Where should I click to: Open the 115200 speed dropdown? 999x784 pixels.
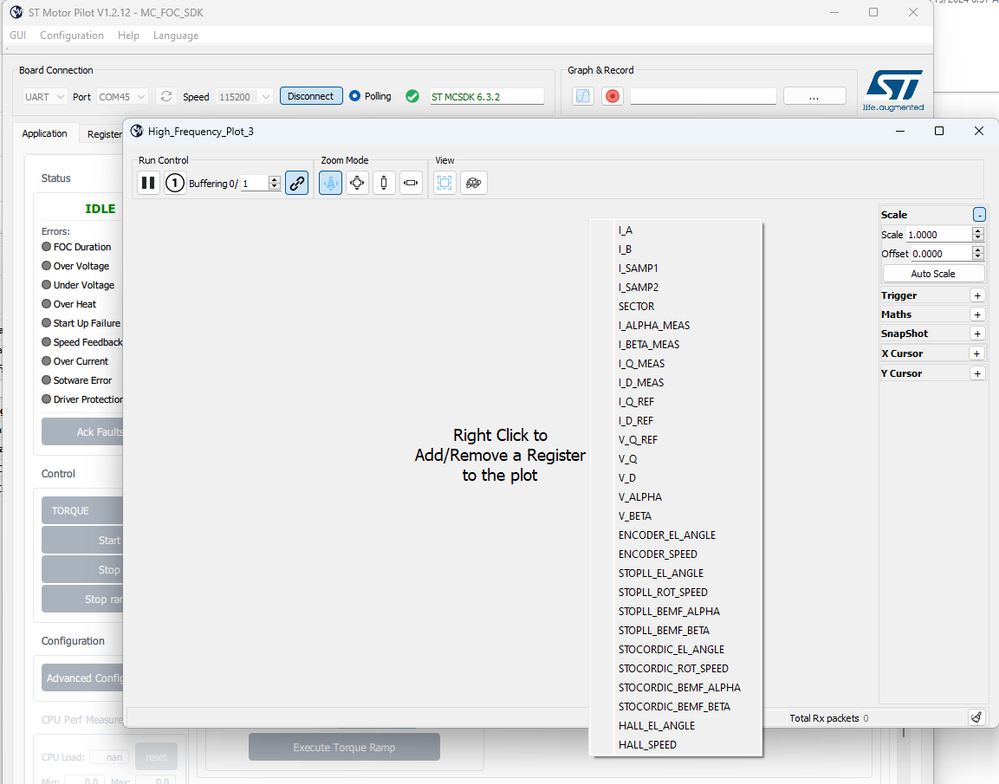tap(245, 97)
